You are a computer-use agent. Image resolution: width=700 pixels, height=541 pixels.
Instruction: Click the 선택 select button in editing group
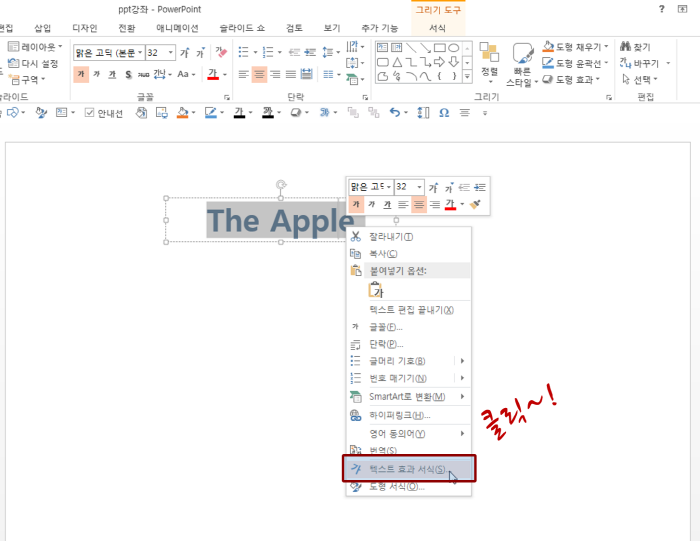(x=641, y=79)
